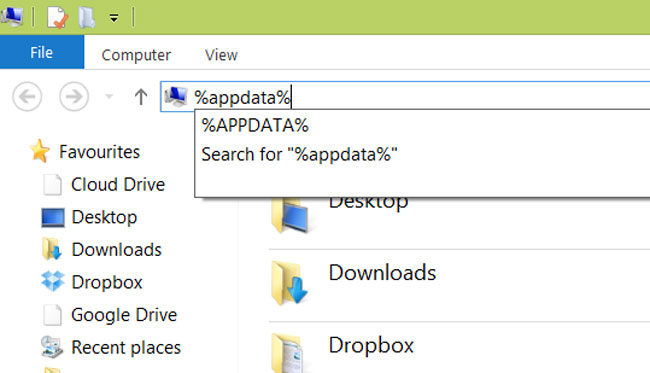Open Recent places in the sidebar
The width and height of the screenshot is (650, 373).
click(126, 347)
